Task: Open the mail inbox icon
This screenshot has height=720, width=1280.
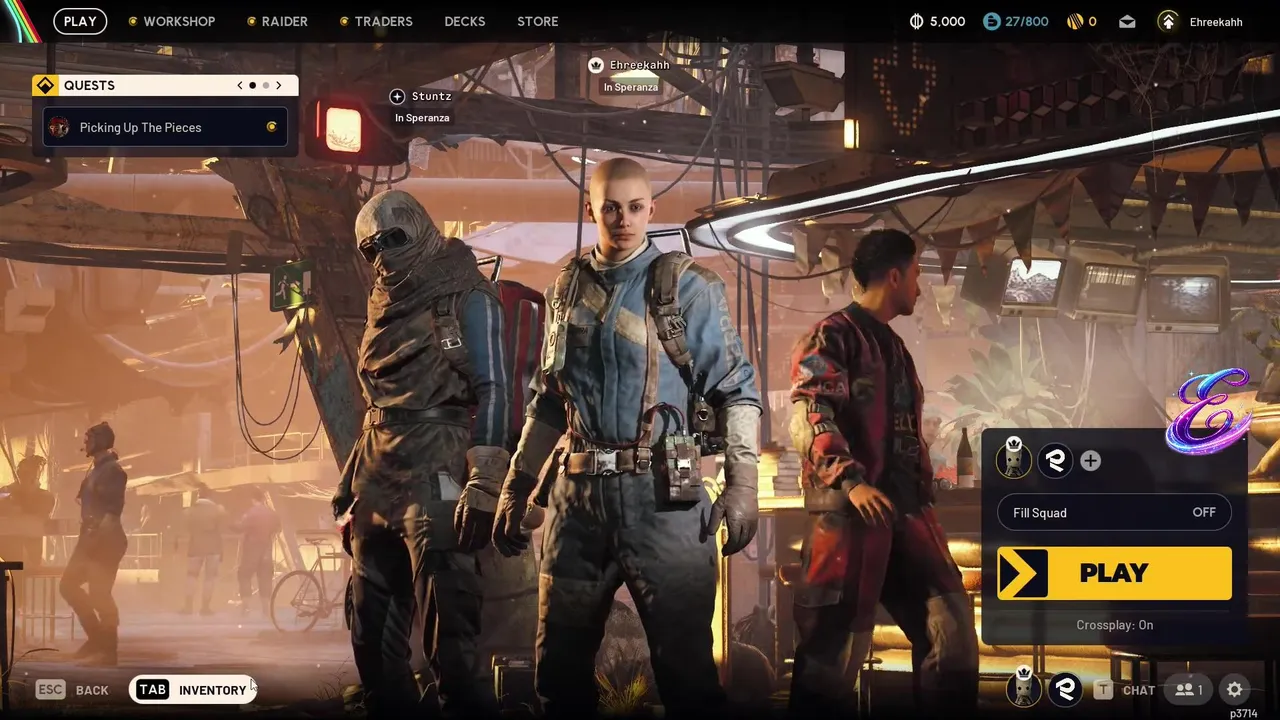Action: [x=1127, y=21]
